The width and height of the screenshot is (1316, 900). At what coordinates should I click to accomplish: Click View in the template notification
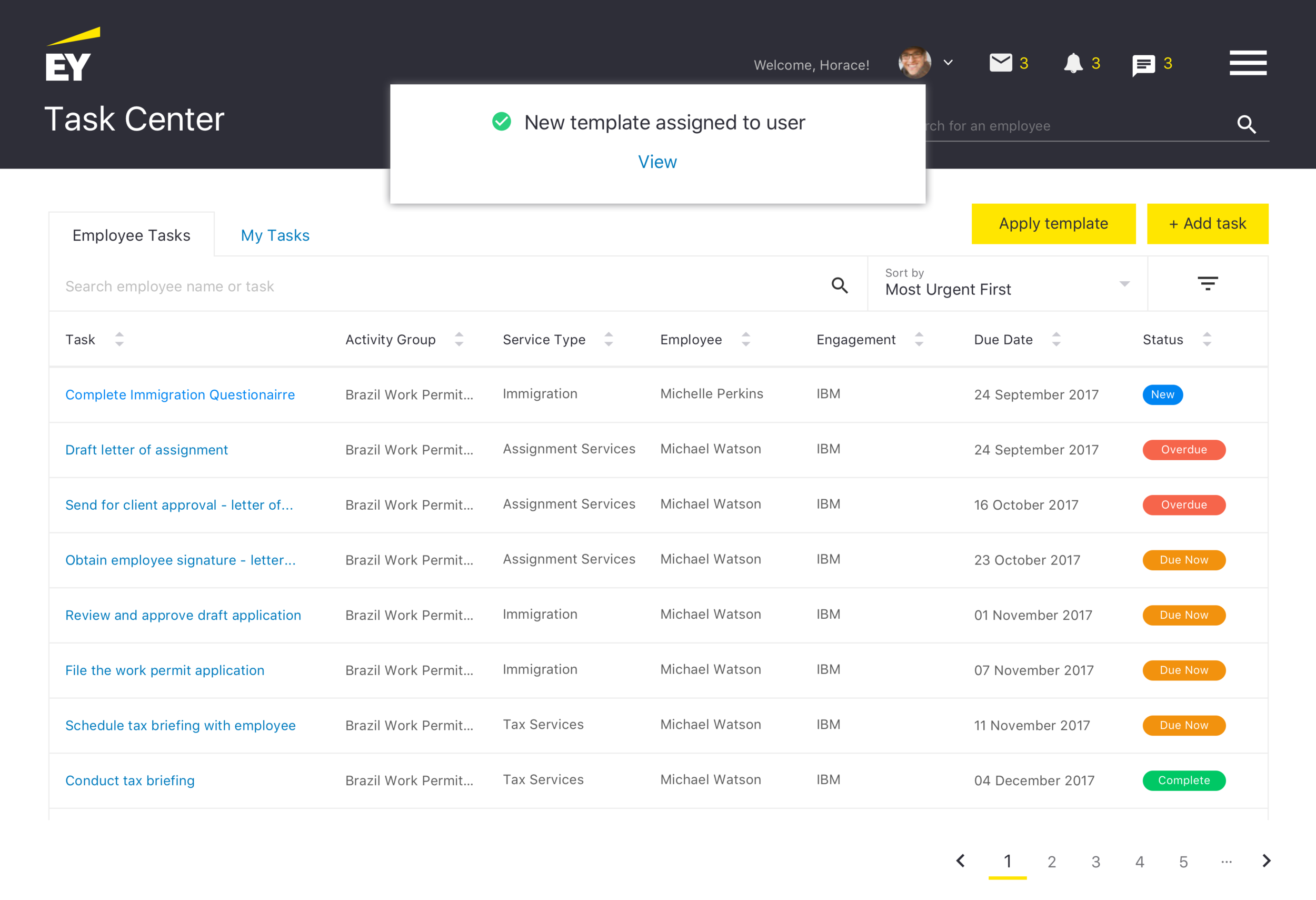click(x=657, y=162)
